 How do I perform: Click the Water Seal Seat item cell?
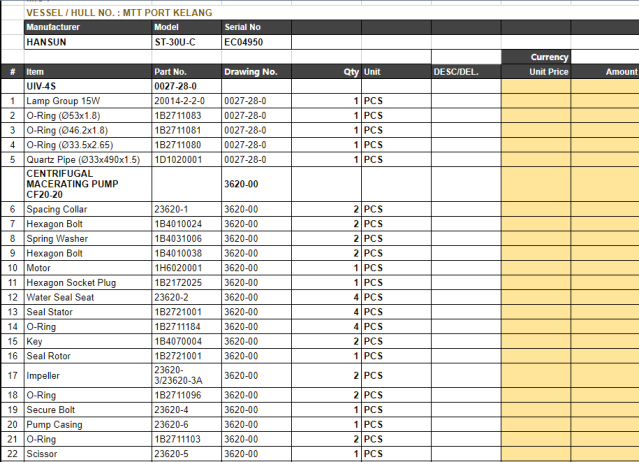(x=87, y=298)
